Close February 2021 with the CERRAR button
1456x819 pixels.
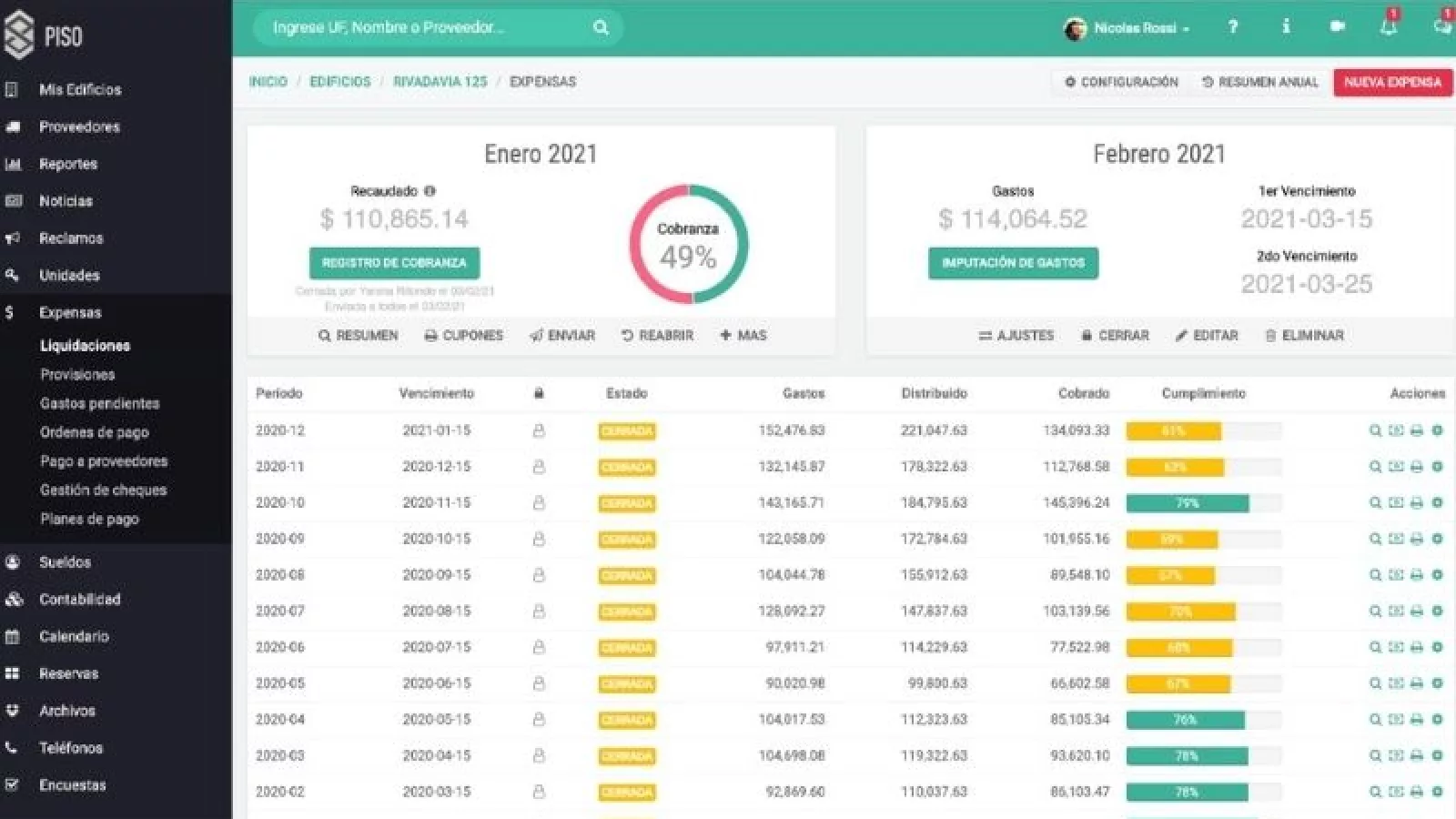1115,336
